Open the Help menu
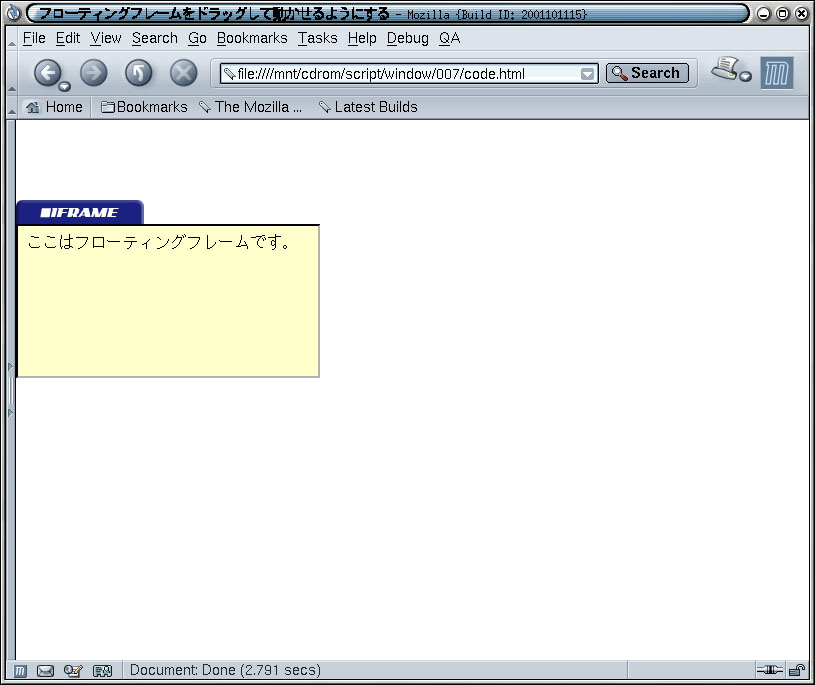This screenshot has height=685, width=815. point(362,38)
